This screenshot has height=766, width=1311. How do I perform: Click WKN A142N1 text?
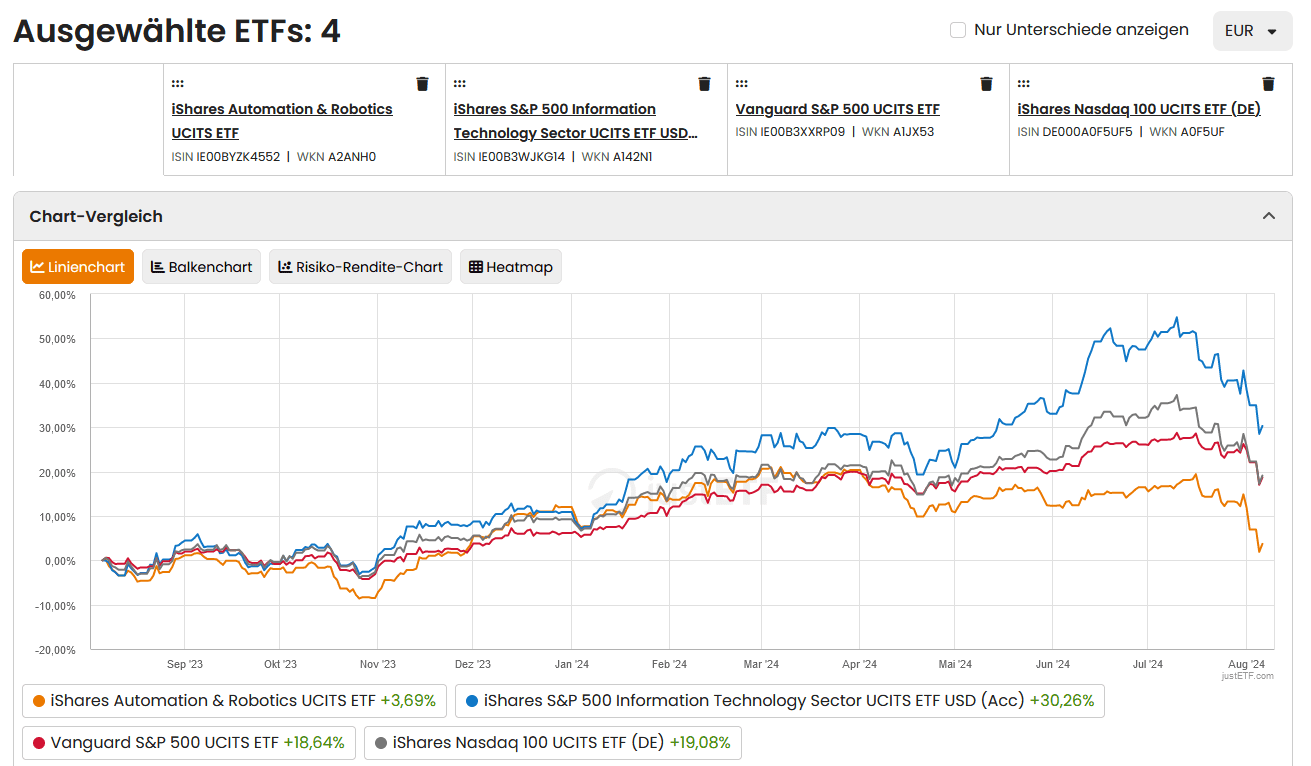click(x=617, y=157)
